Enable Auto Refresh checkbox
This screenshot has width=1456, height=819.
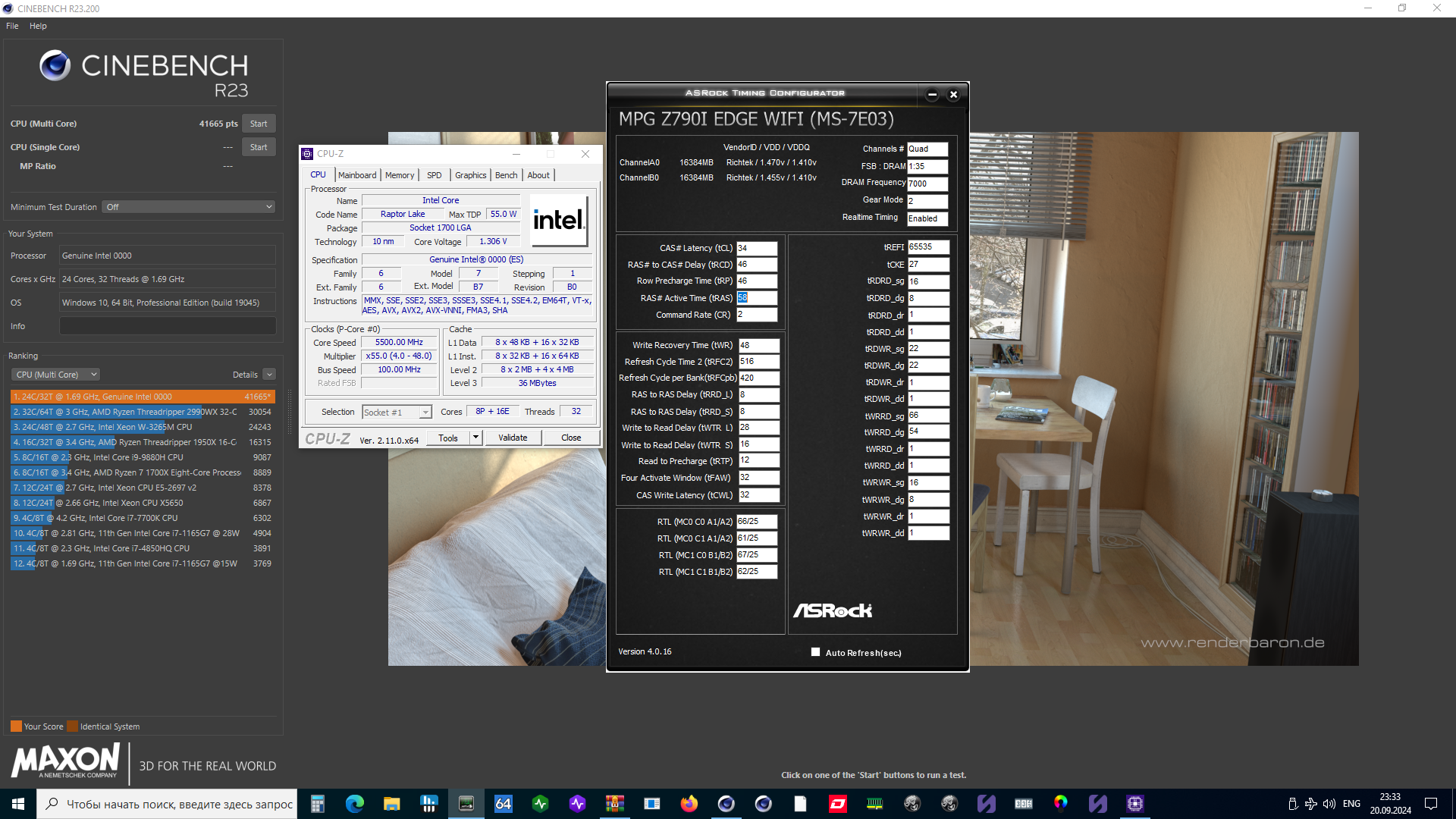pos(815,652)
